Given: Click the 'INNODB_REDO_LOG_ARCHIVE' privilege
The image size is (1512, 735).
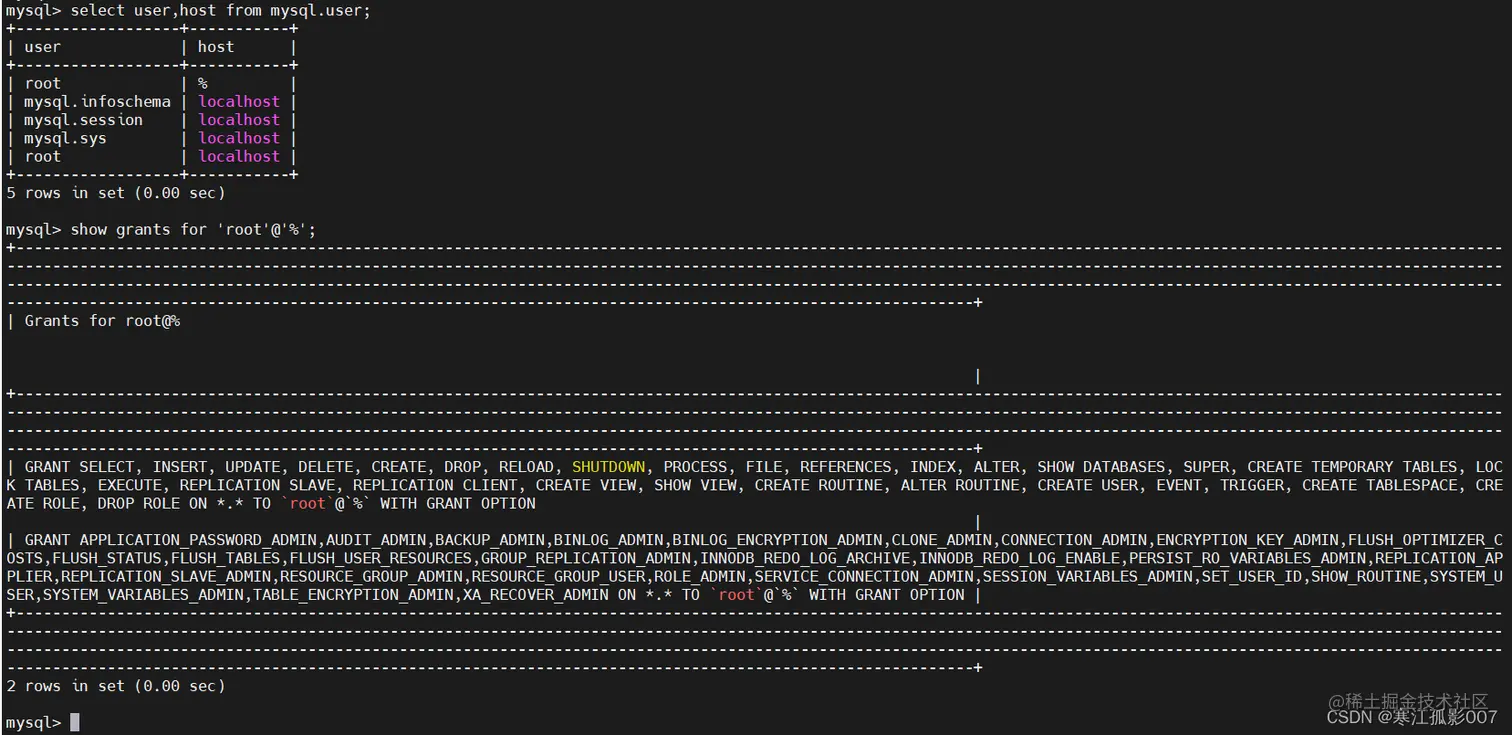Looking at the screenshot, I should click(805, 558).
